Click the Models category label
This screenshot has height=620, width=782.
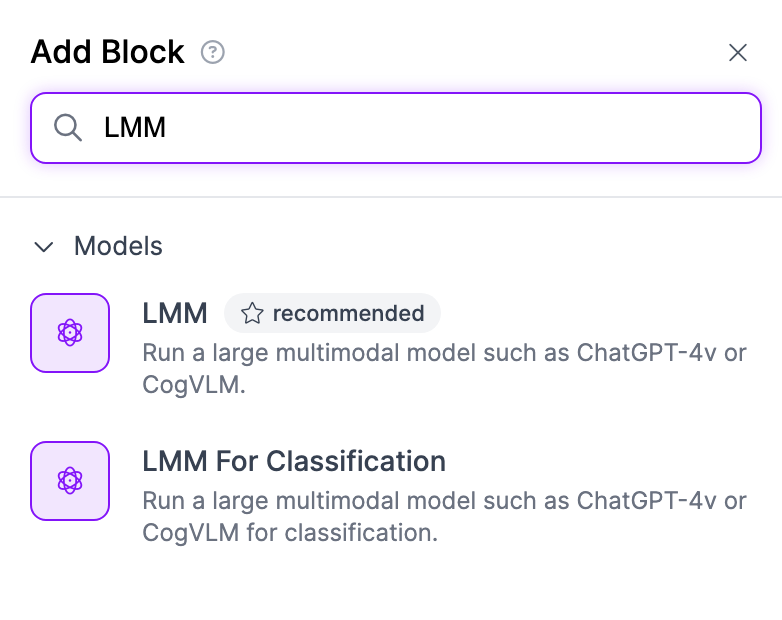(x=118, y=246)
